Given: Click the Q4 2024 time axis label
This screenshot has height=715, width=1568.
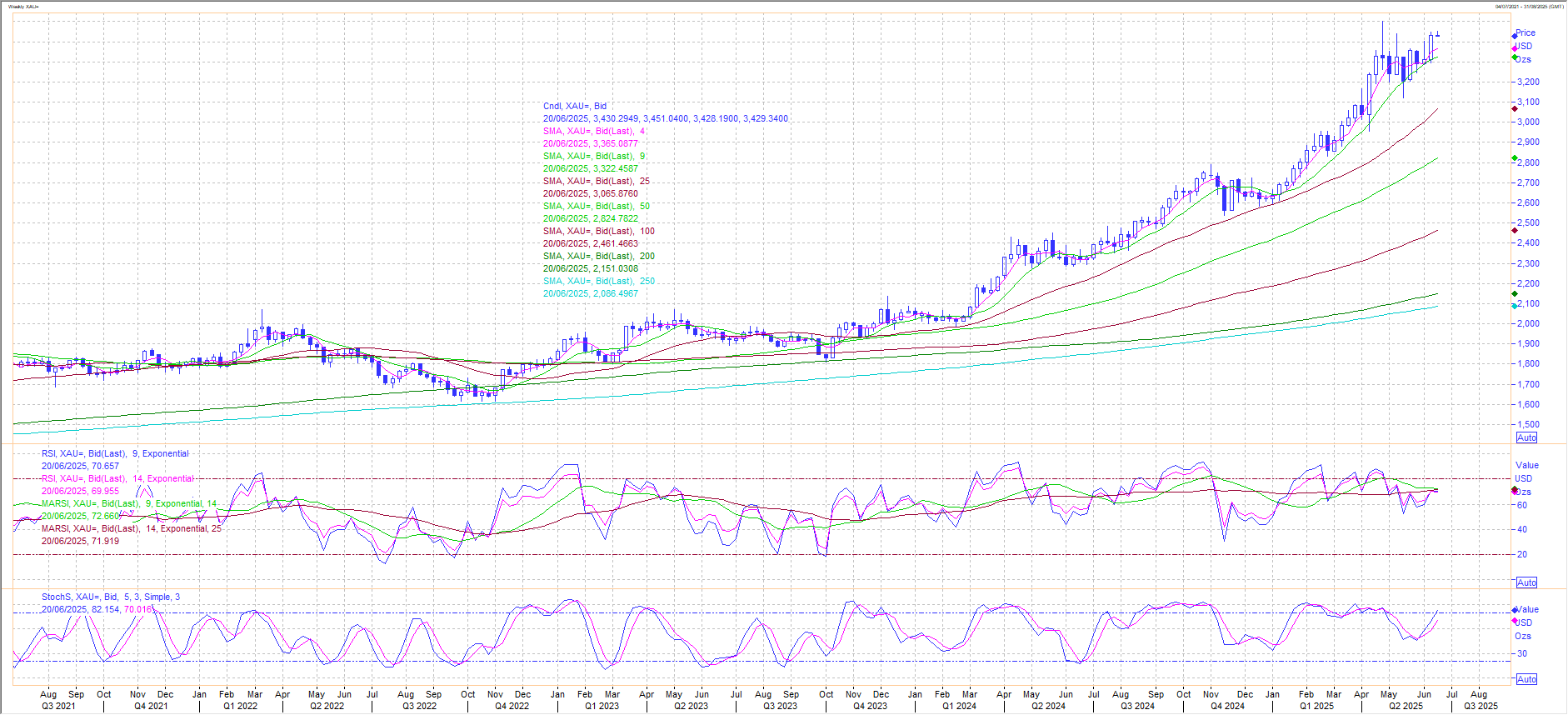Looking at the screenshot, I should (x=1227, y=706).
